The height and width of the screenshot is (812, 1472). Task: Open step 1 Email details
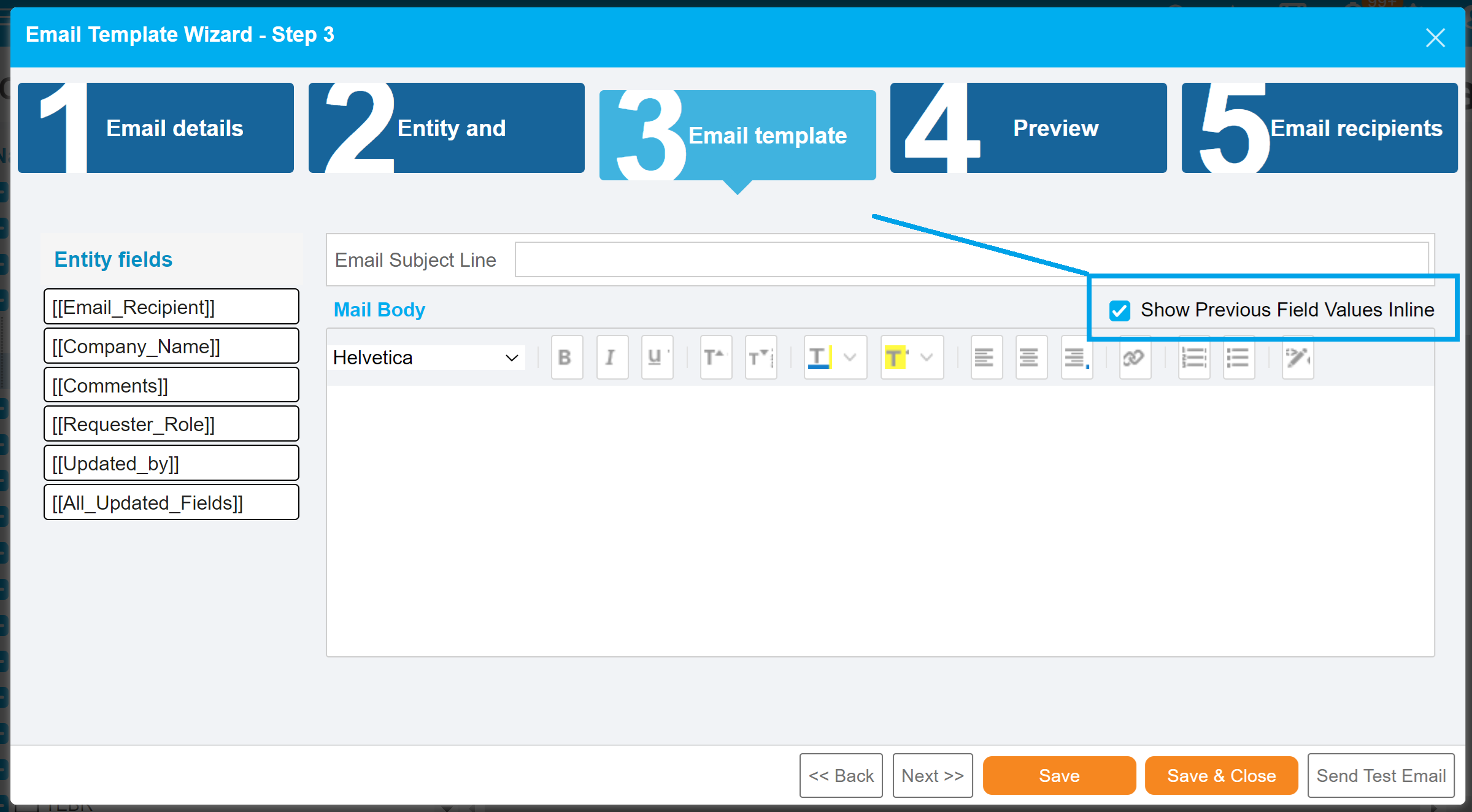(x=156, y=128)
